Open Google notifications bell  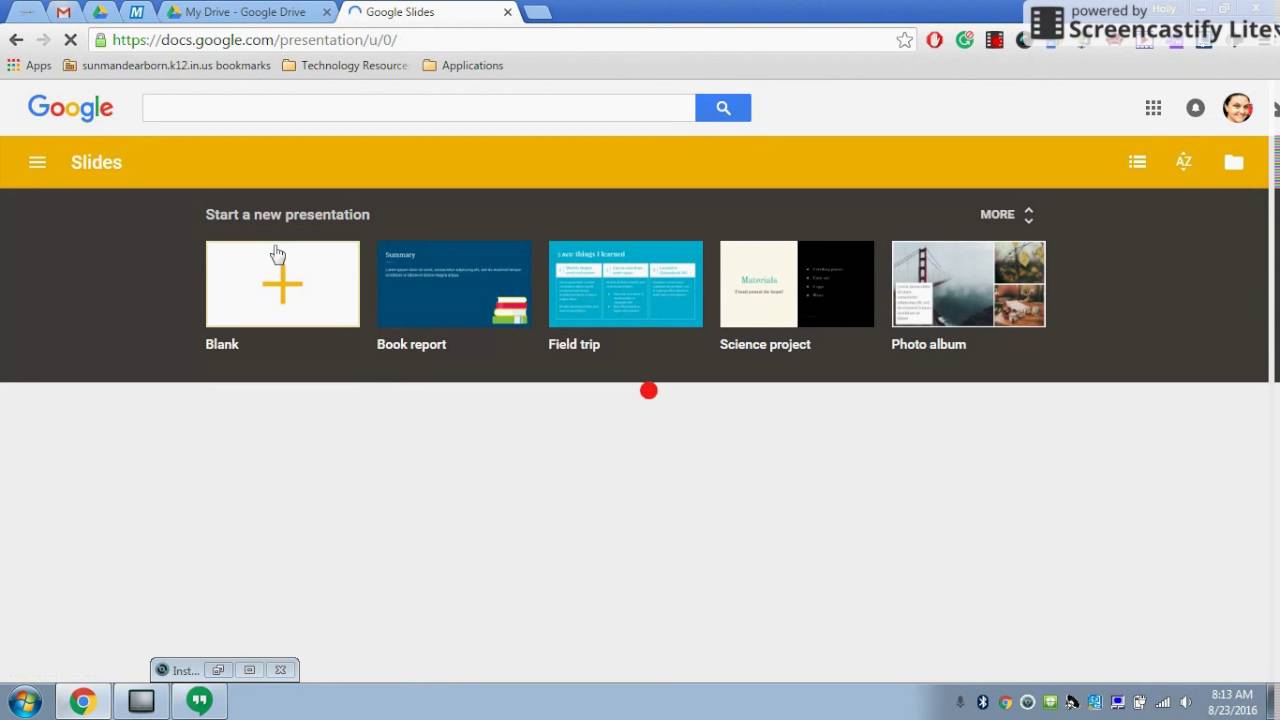point(1195,108)
